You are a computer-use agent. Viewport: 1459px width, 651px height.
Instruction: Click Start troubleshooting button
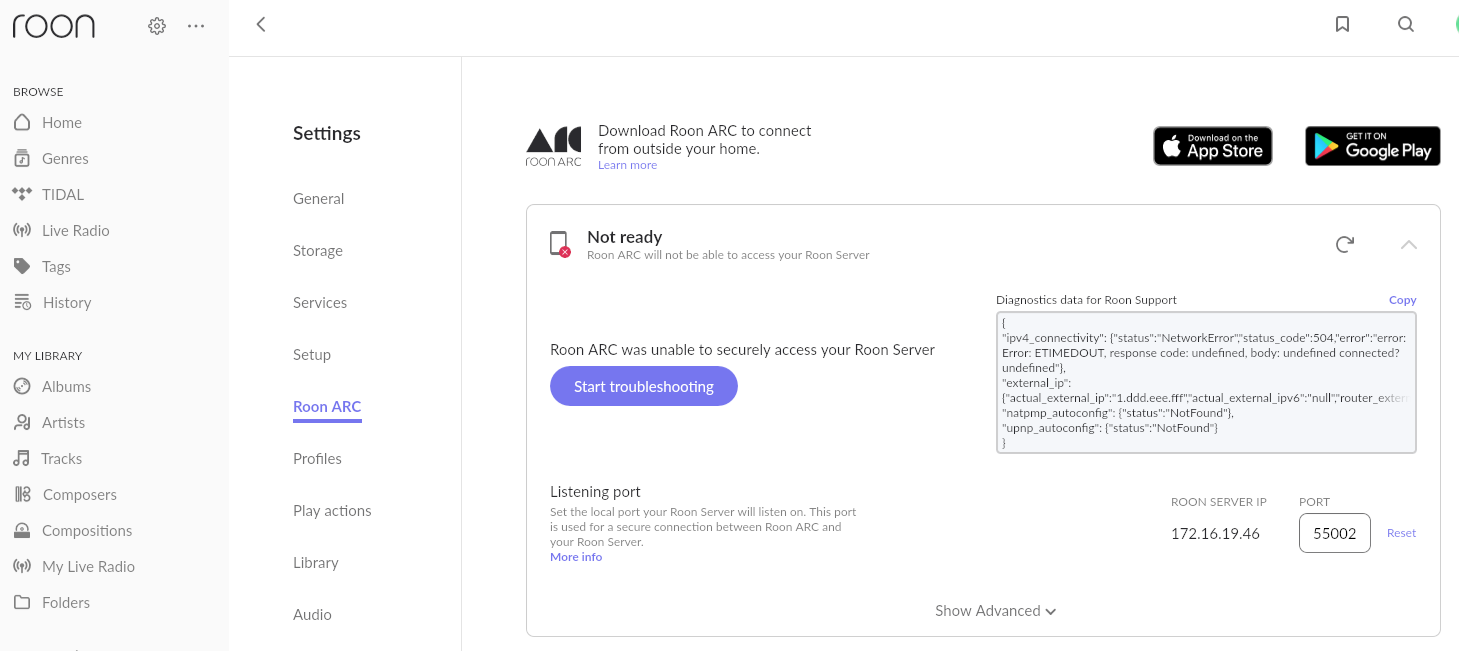coord(644,386)
